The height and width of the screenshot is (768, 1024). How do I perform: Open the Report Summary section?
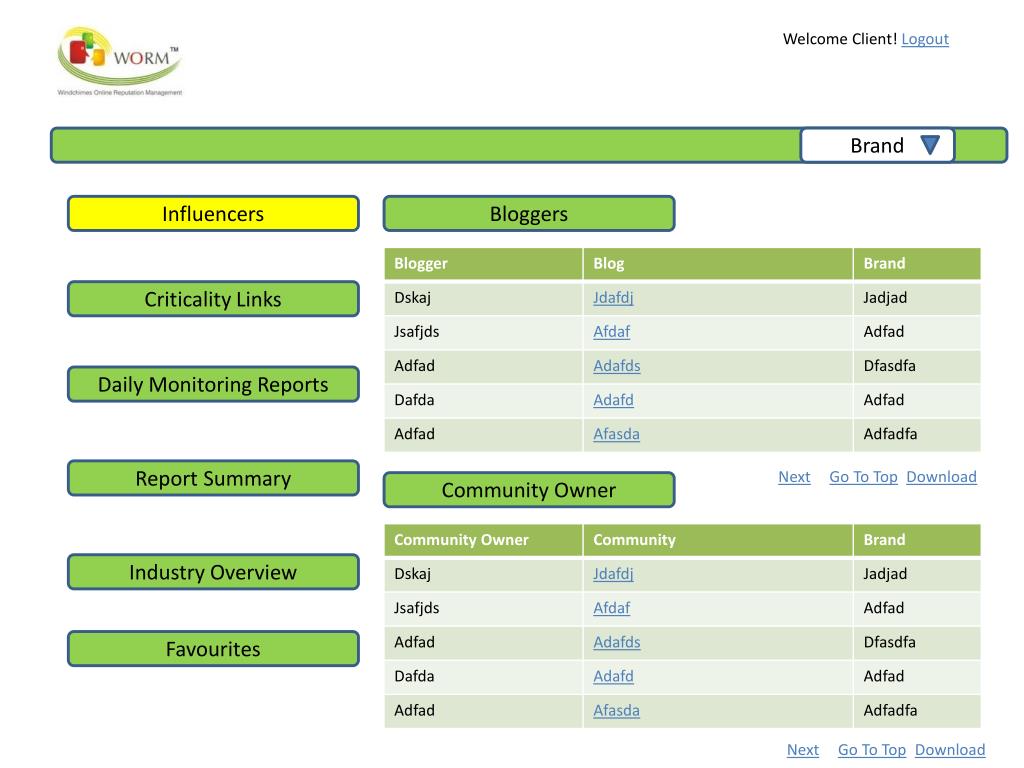point(213,479)
